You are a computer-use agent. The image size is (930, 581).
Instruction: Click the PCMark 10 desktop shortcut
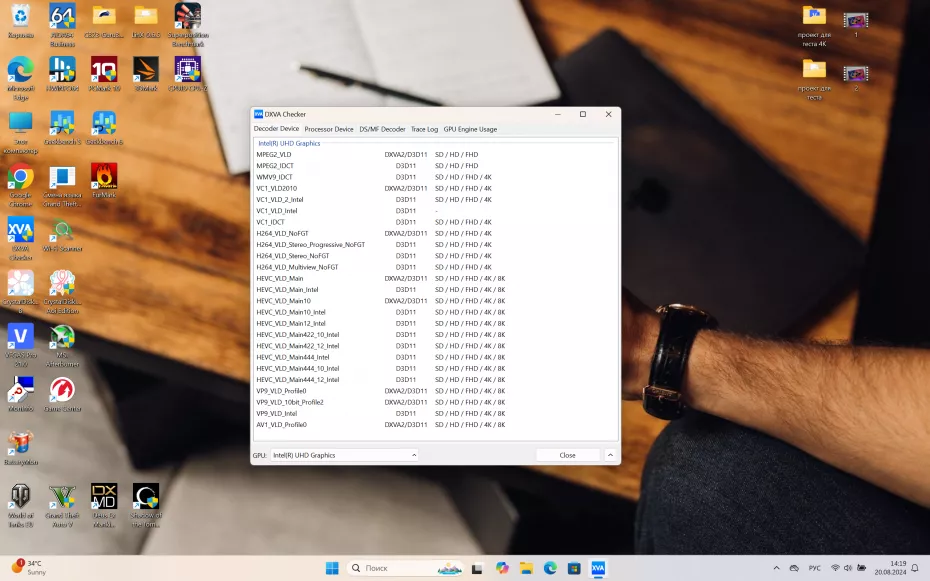pos(104,72)
